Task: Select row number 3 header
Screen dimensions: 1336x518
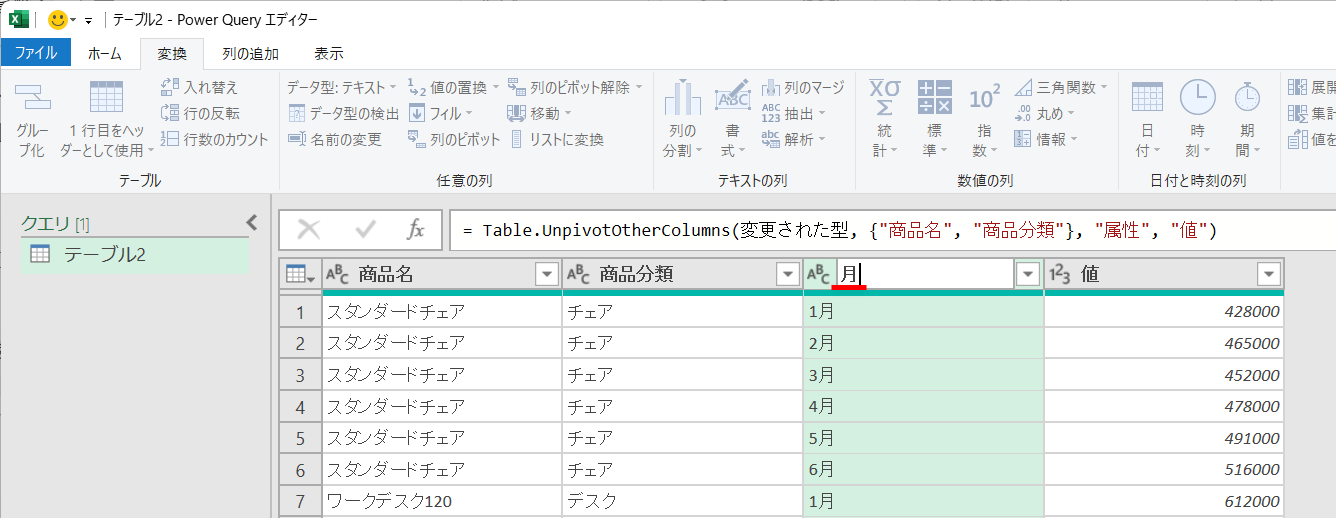Action: (x=300, y=375)
